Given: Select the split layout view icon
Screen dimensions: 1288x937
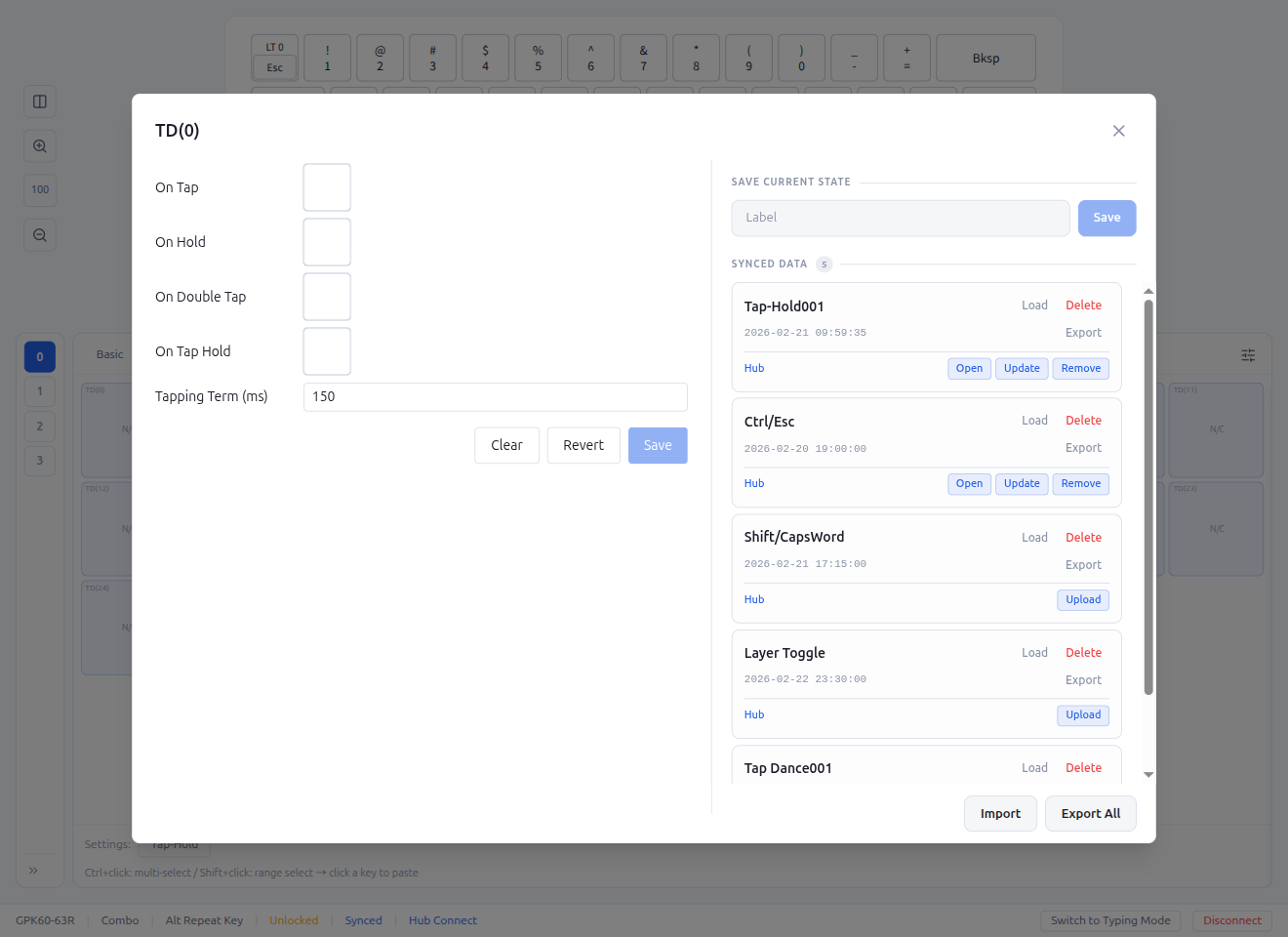Looking at the screenshot, I should [39, 101].
